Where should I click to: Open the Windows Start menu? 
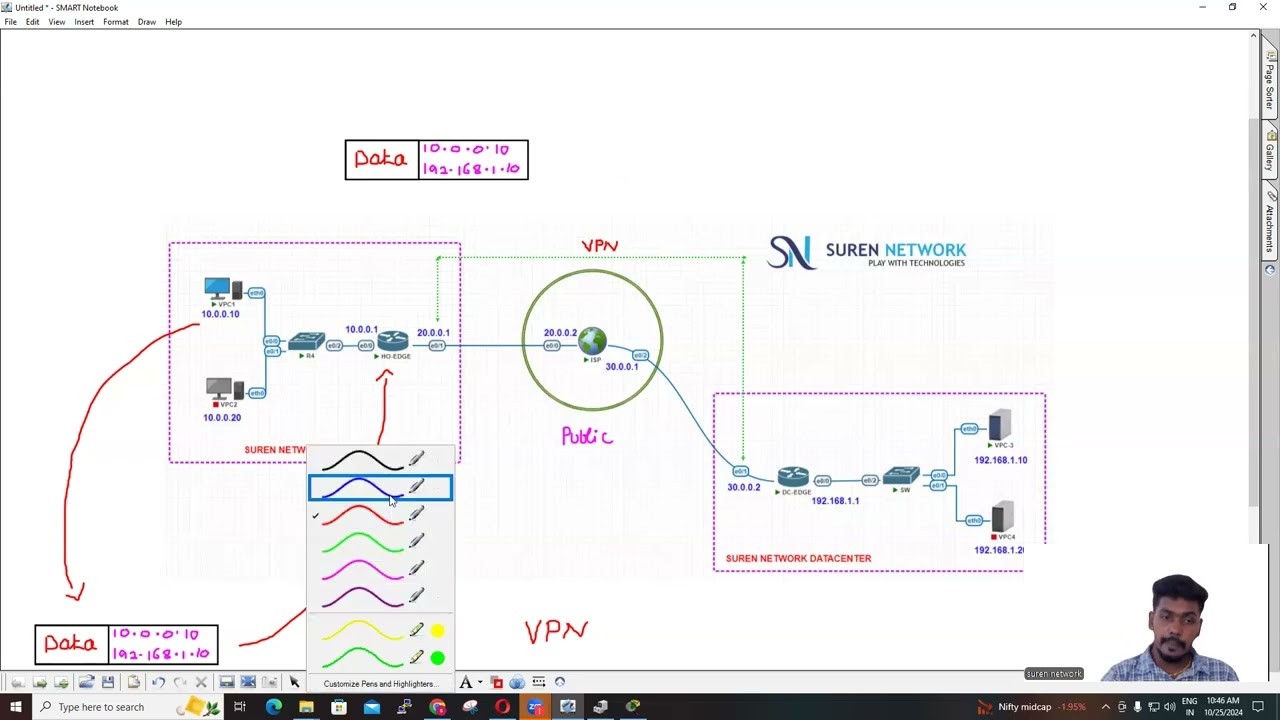16,707
